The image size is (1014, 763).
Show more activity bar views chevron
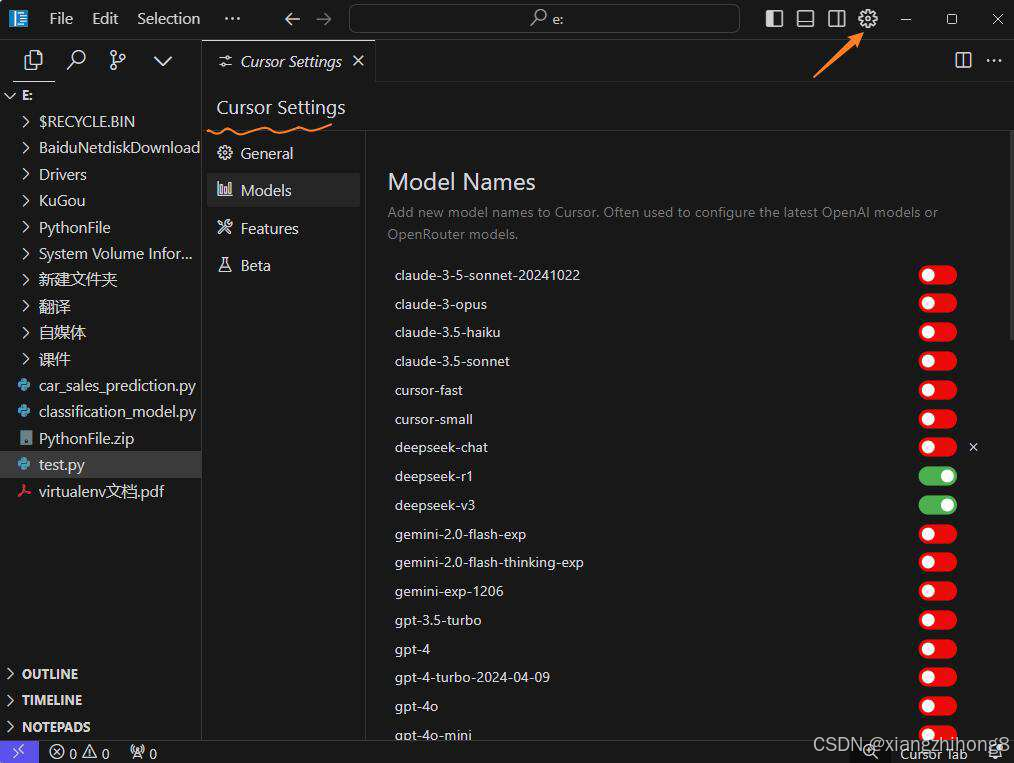pos(162,61)
